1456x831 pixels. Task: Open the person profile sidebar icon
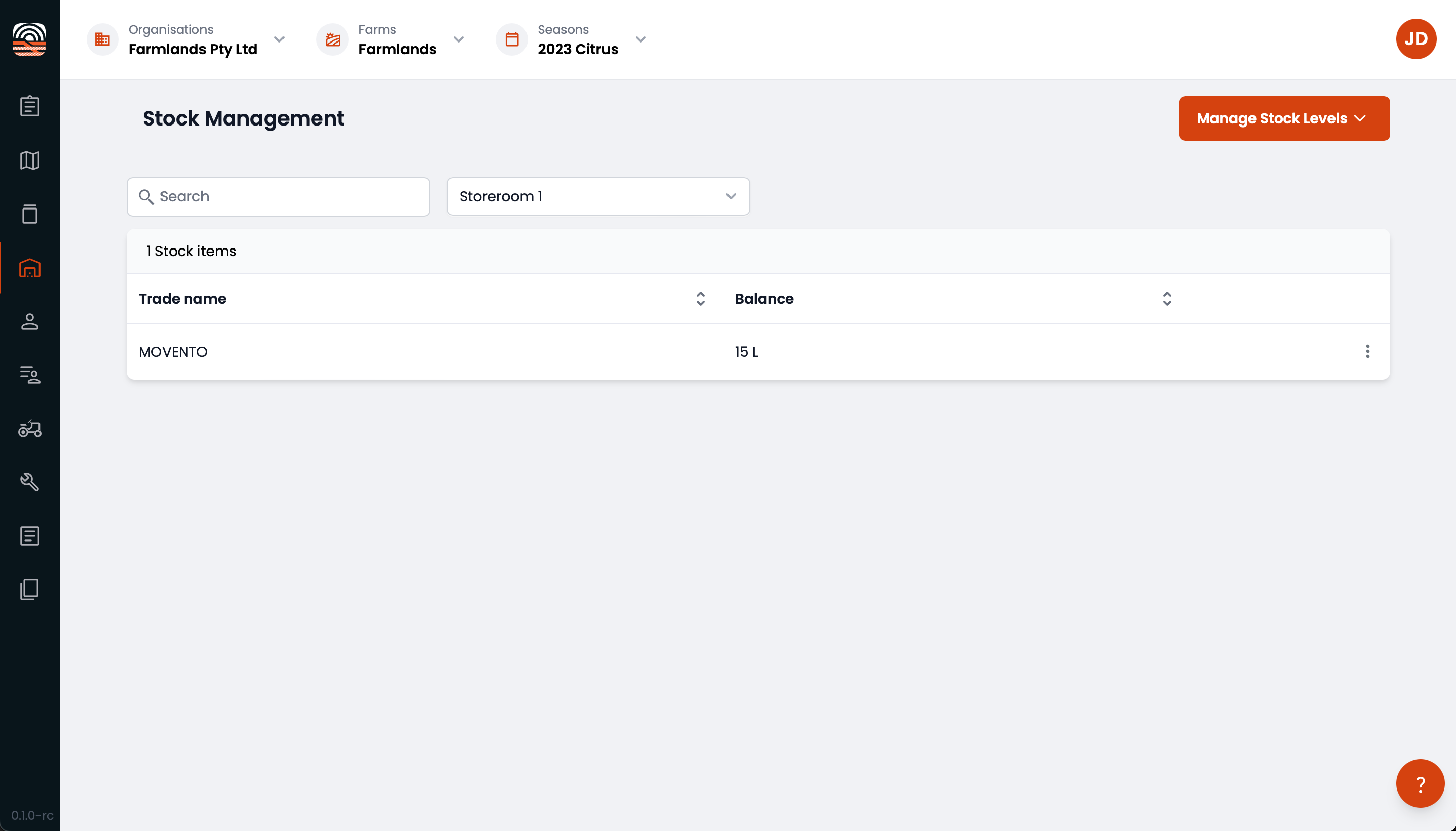tap(30, 321)
